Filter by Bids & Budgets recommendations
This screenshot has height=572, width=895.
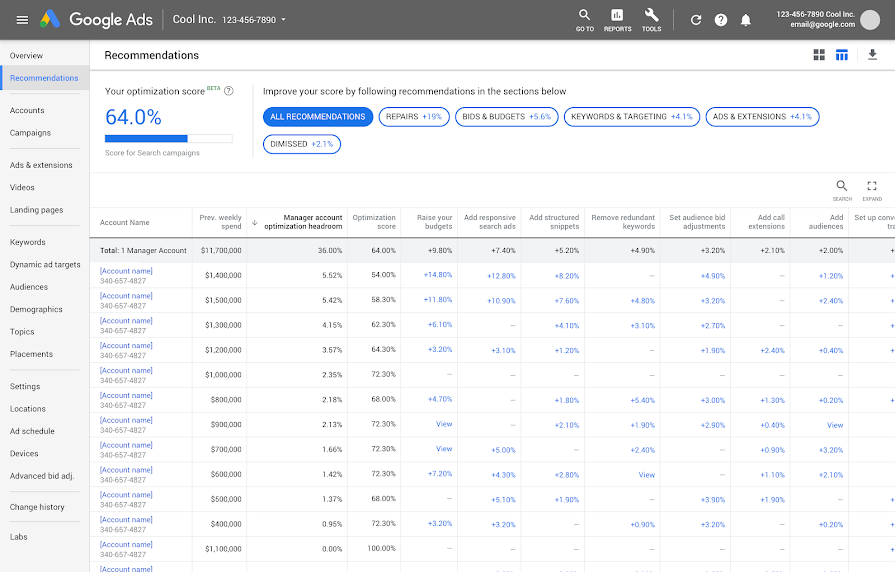(x=505, y=117)
